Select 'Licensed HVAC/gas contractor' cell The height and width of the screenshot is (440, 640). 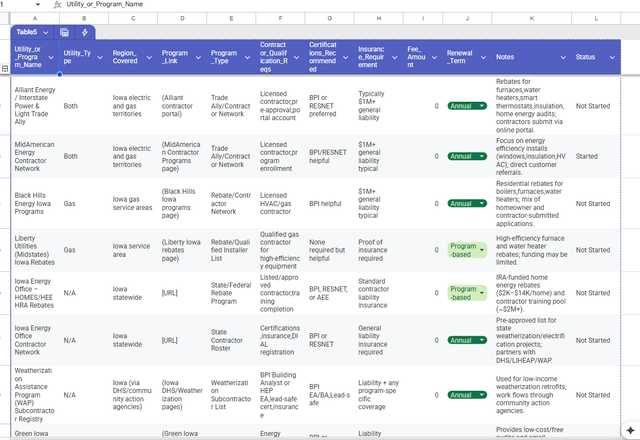point(280,203)
